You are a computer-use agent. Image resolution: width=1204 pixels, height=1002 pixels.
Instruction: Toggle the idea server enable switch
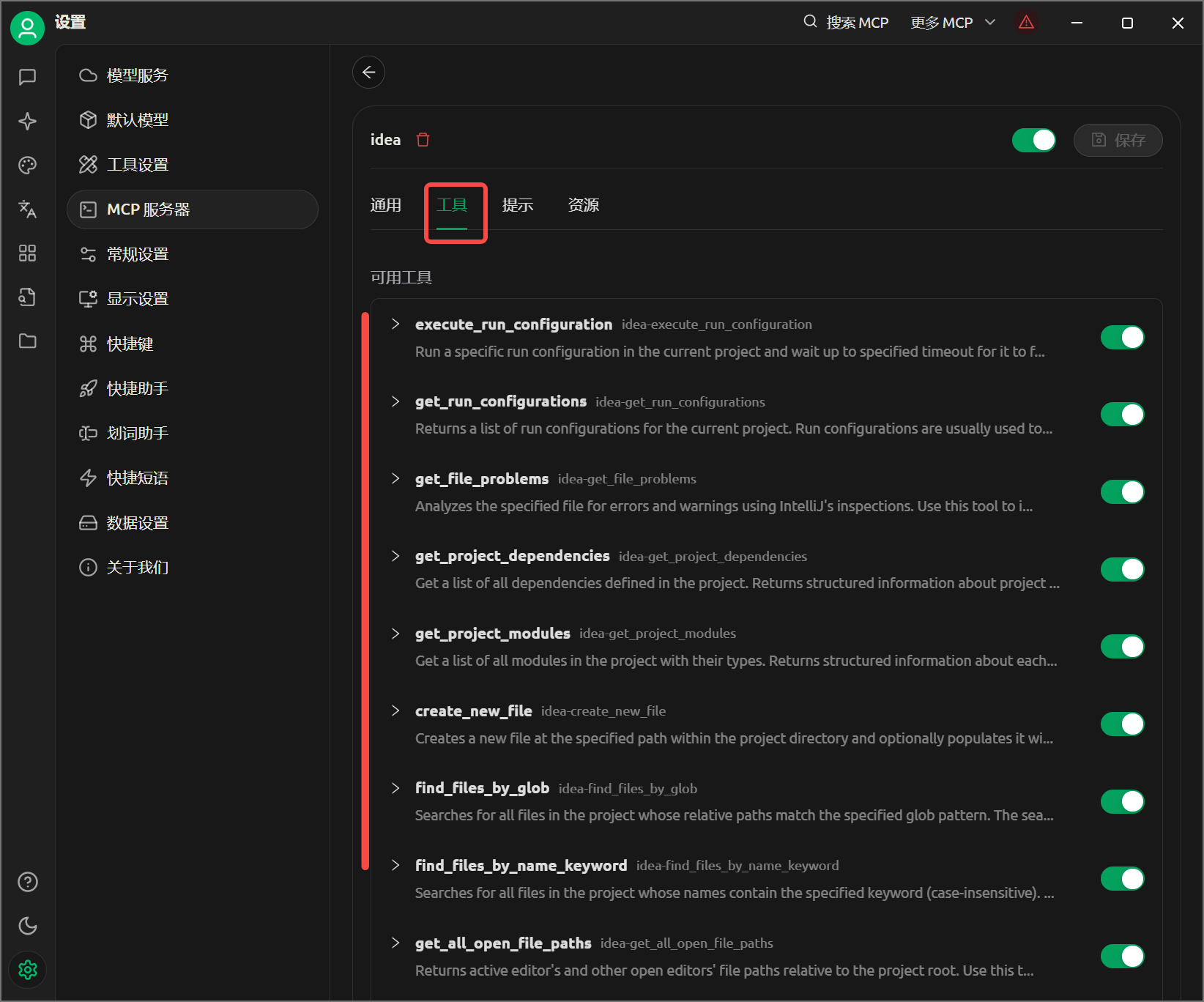pos(1033,140)
